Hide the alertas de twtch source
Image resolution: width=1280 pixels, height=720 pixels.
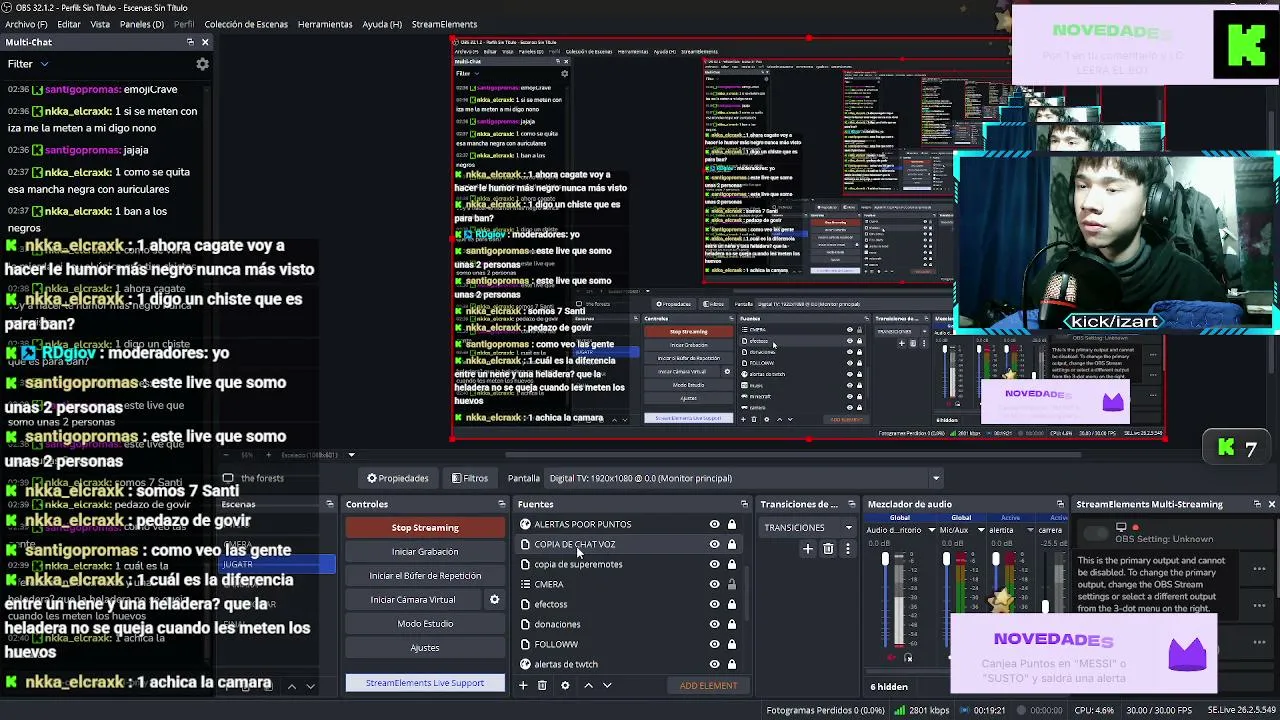[x=714, y=664]
